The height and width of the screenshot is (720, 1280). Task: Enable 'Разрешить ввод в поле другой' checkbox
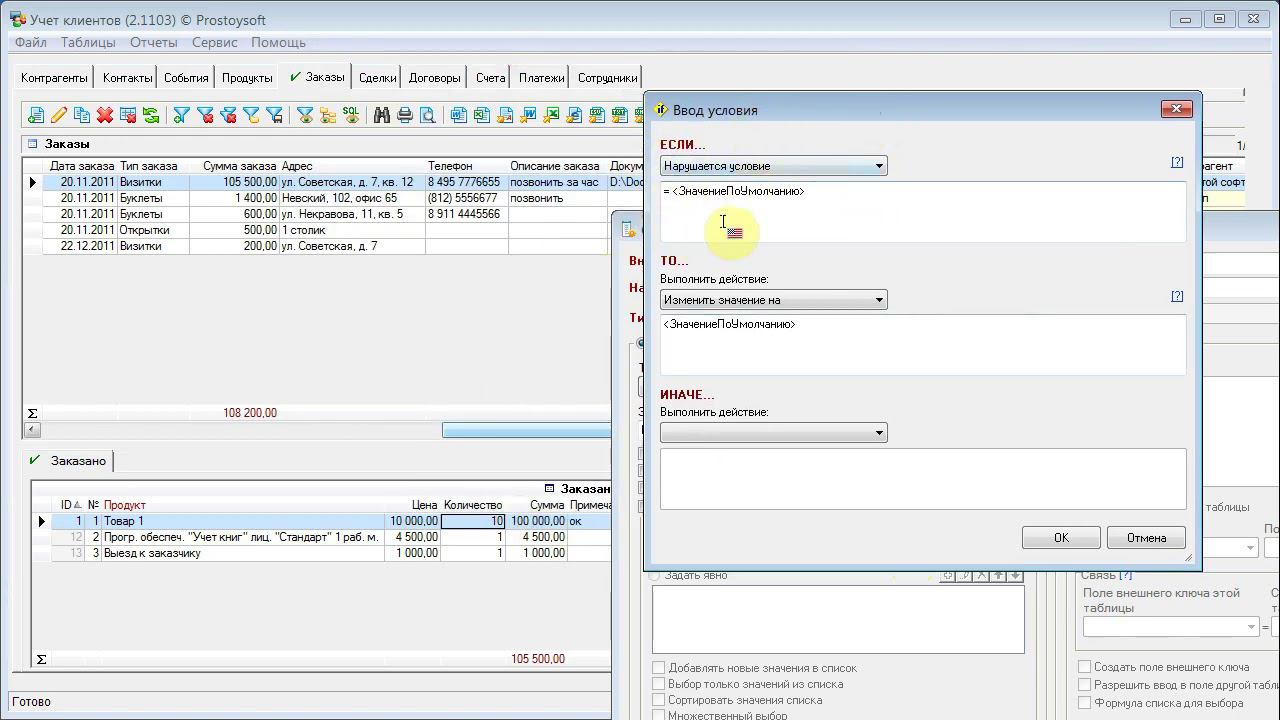1084,685
